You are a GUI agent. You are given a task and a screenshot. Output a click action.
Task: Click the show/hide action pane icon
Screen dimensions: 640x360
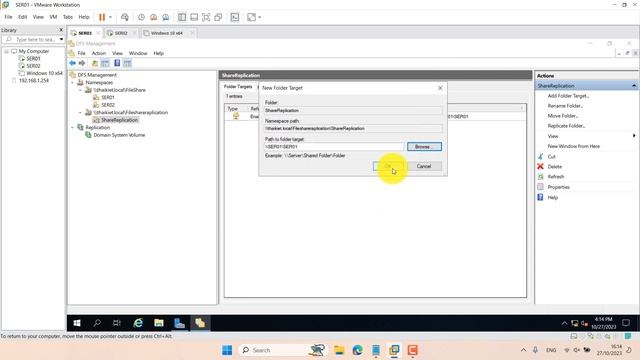point(127,63)
